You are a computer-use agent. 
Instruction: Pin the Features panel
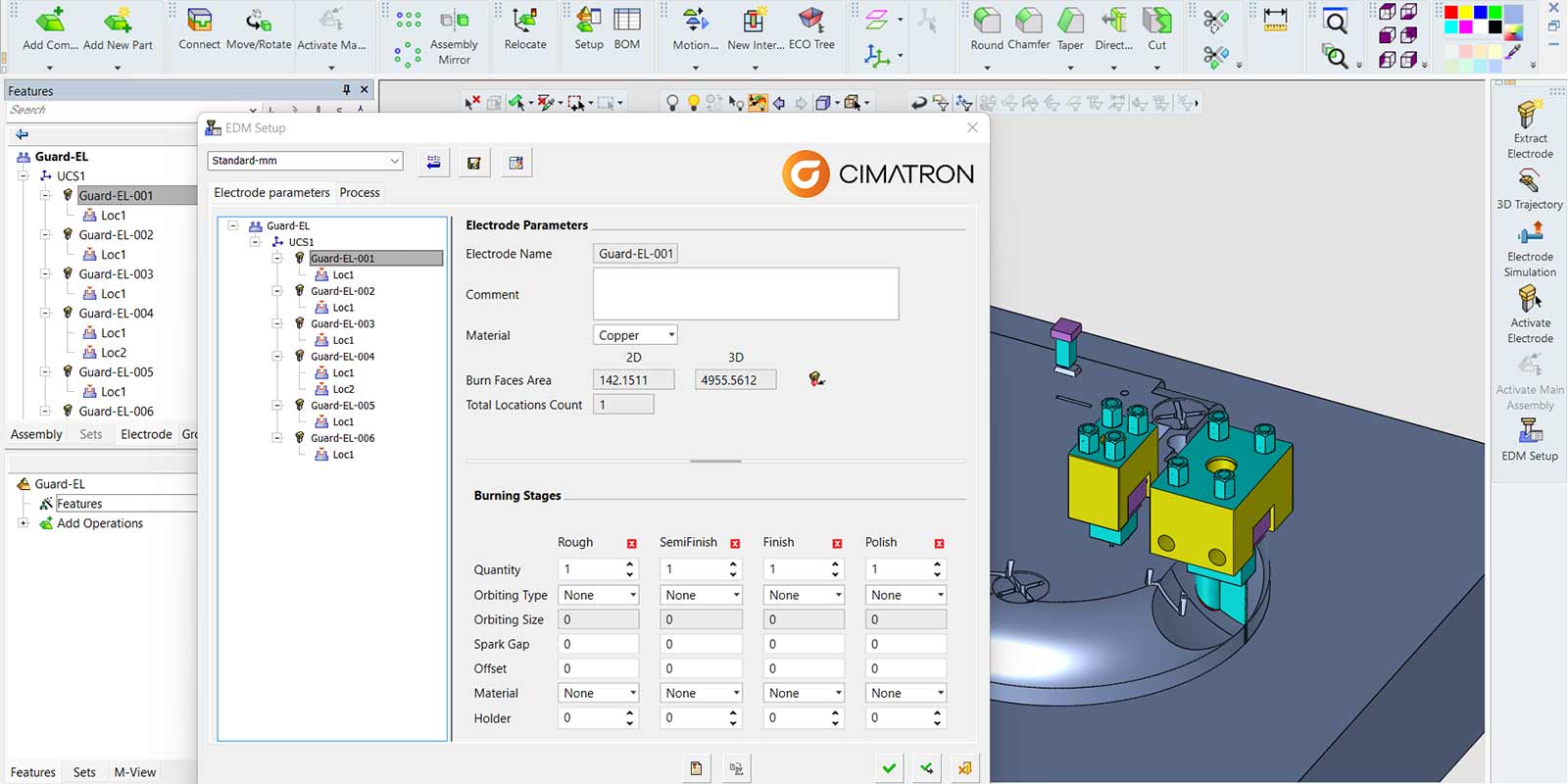point(346,90)
